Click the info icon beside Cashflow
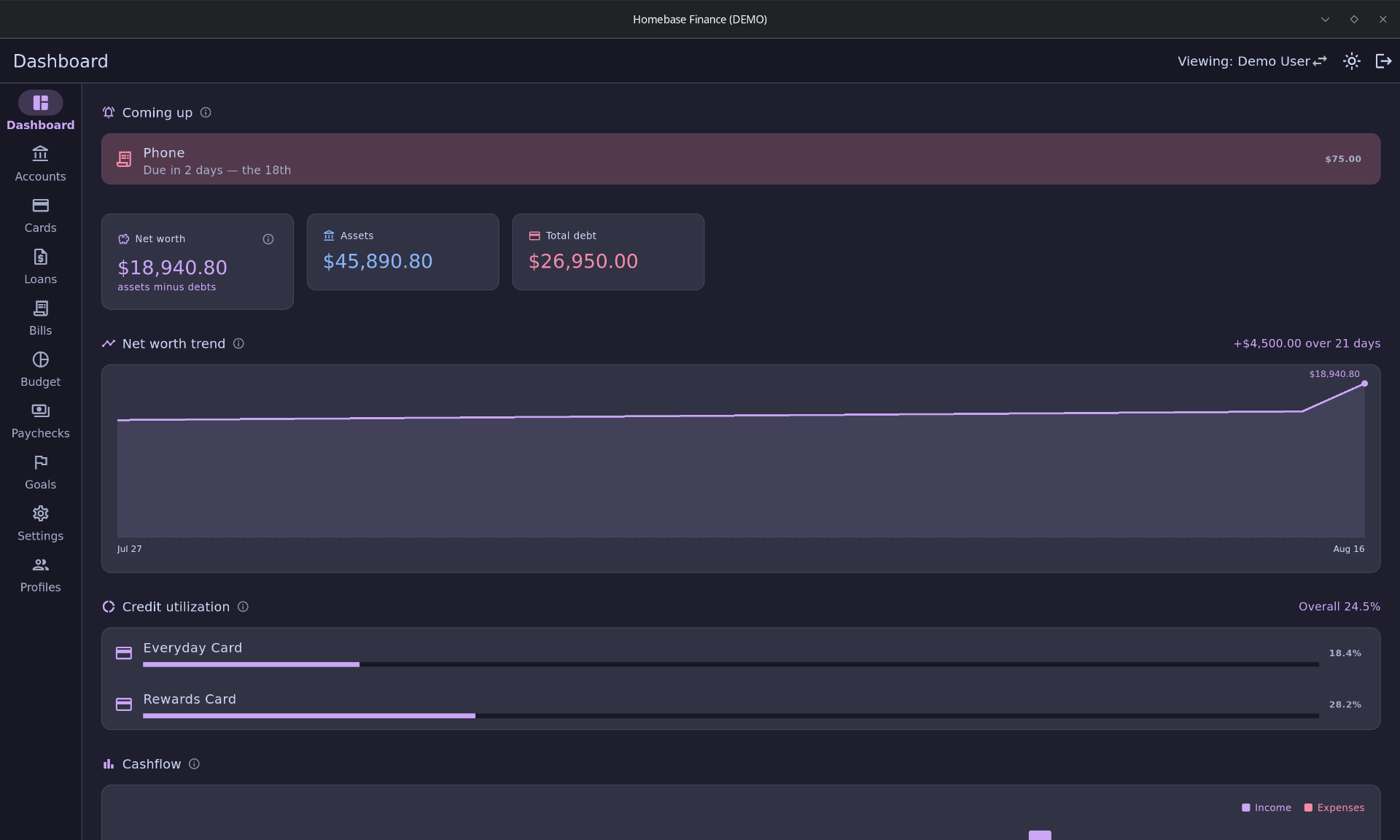This screenshot has height=840, width=1400. click(194, 764)
